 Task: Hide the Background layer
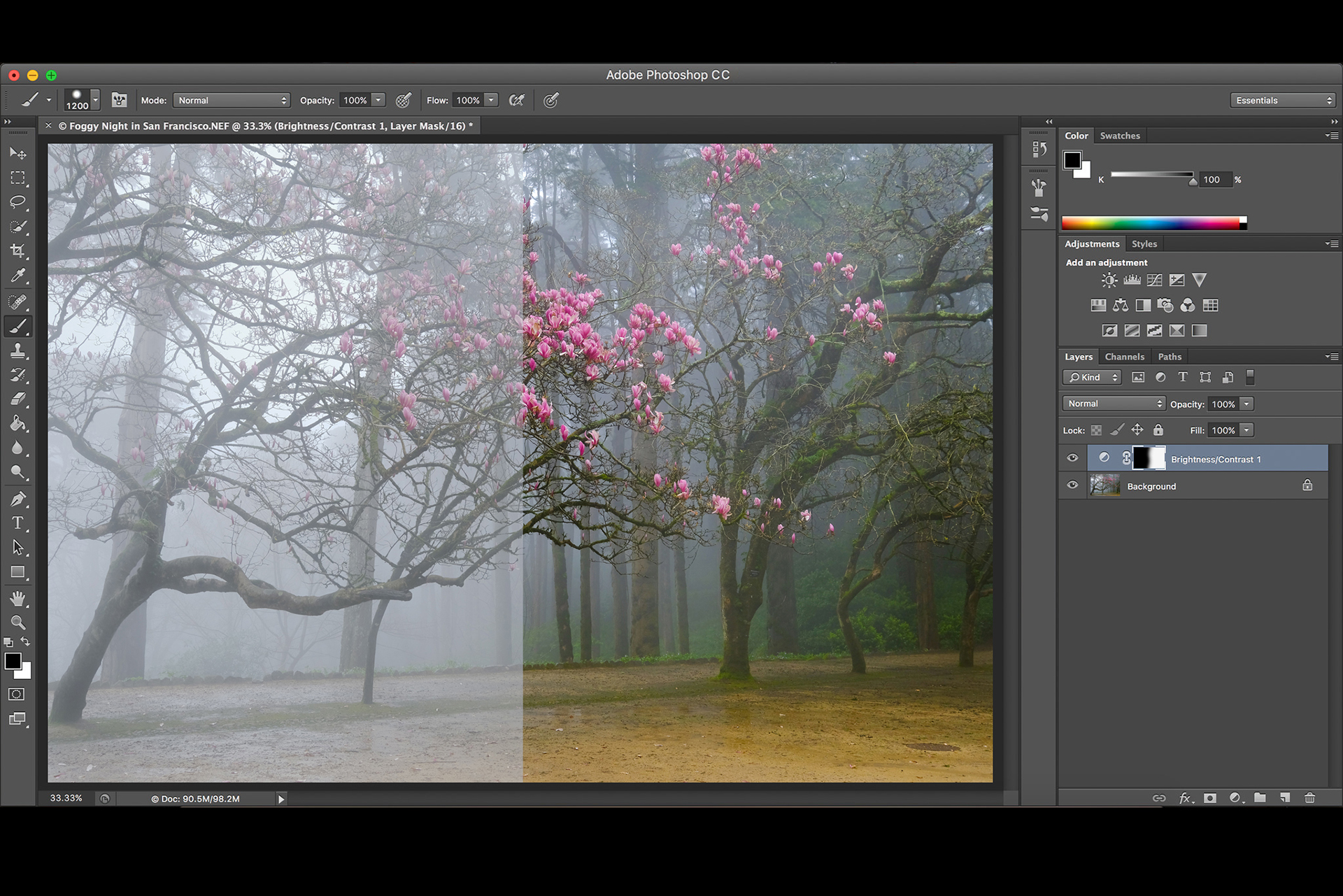pos(1072,485)
